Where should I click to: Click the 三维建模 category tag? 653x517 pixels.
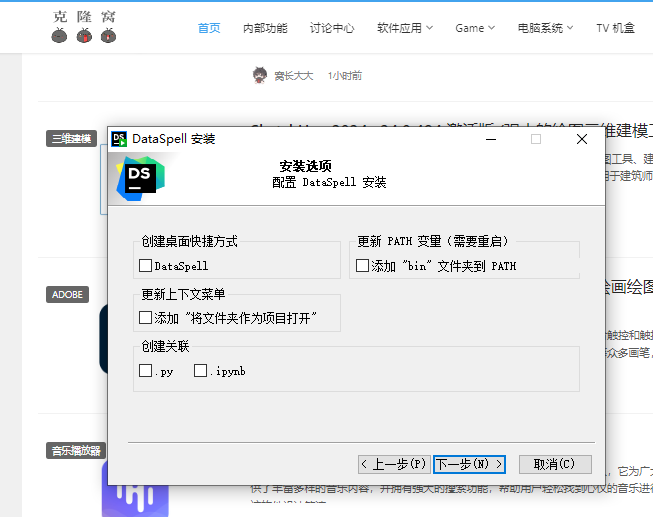tap(71, 139)
